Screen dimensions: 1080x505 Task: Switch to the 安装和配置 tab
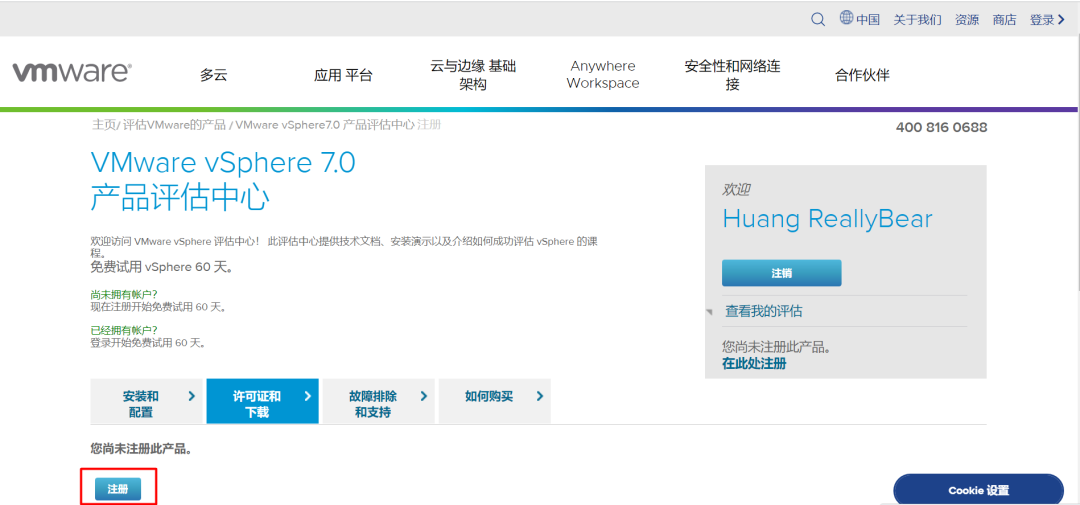147,401
